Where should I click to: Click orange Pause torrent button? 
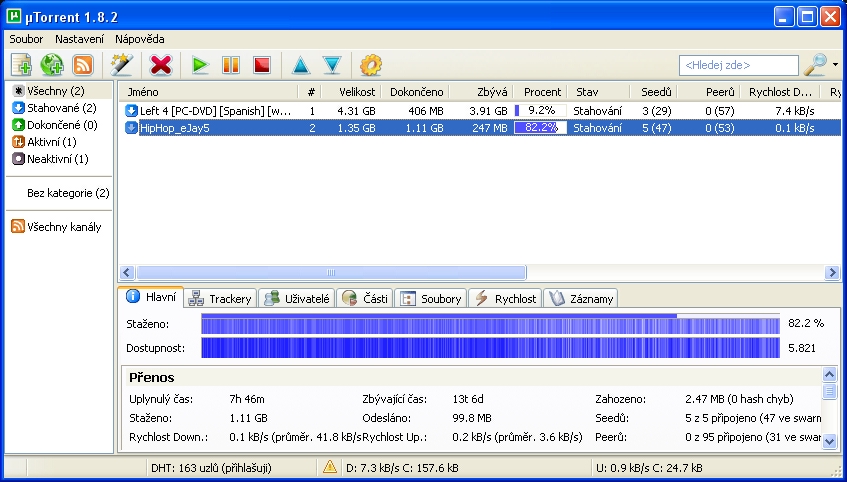(231, 65)
